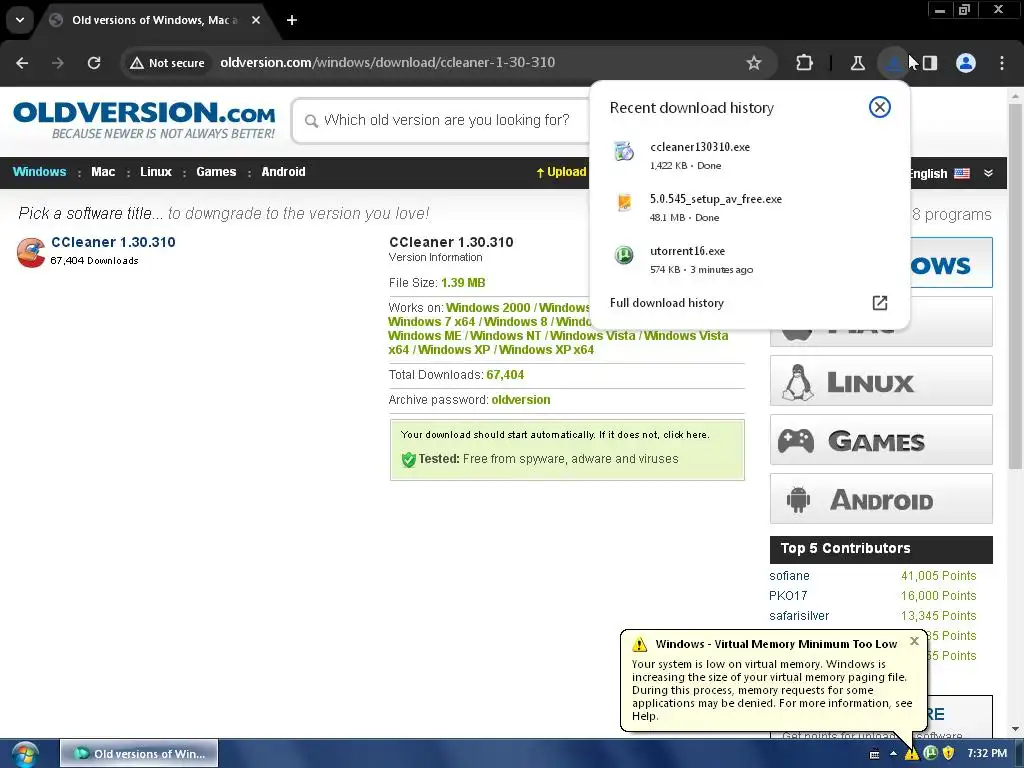The height and width of the screenshot is (768, 1024).
Task: Open the browser side panel
Action: 929,63
